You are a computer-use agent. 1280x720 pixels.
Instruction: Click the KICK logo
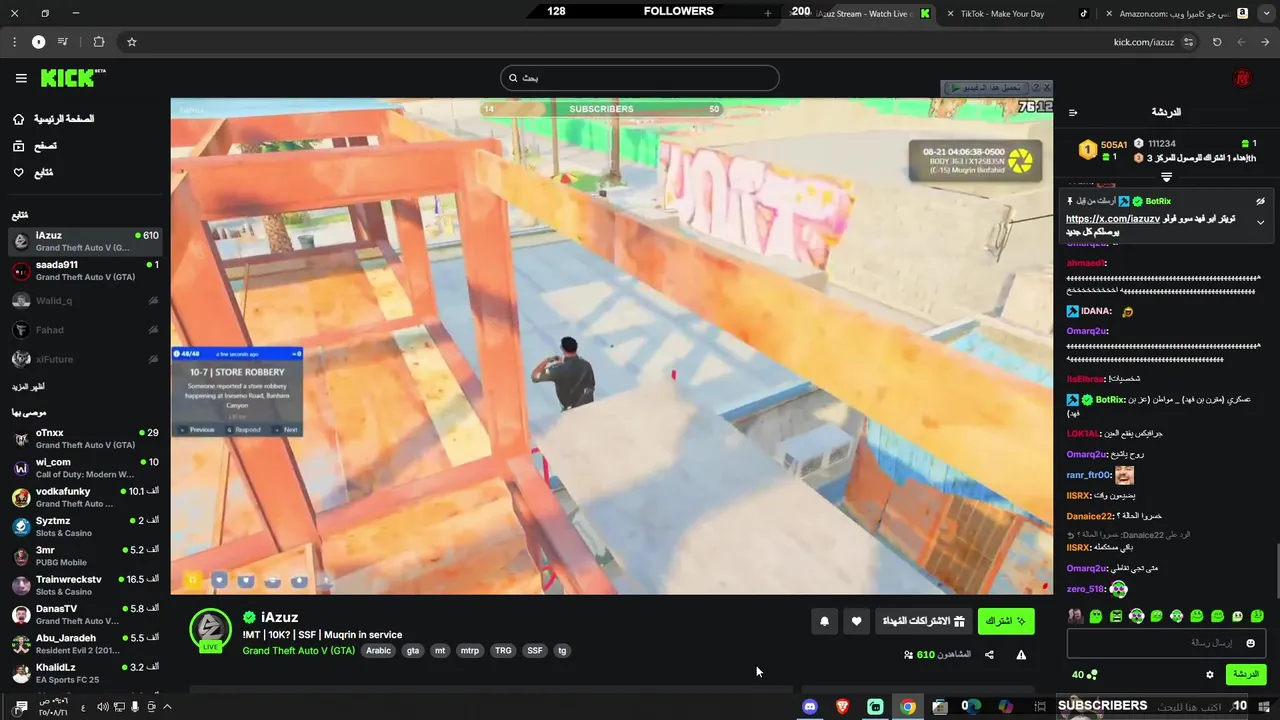[x=72, y=78]
